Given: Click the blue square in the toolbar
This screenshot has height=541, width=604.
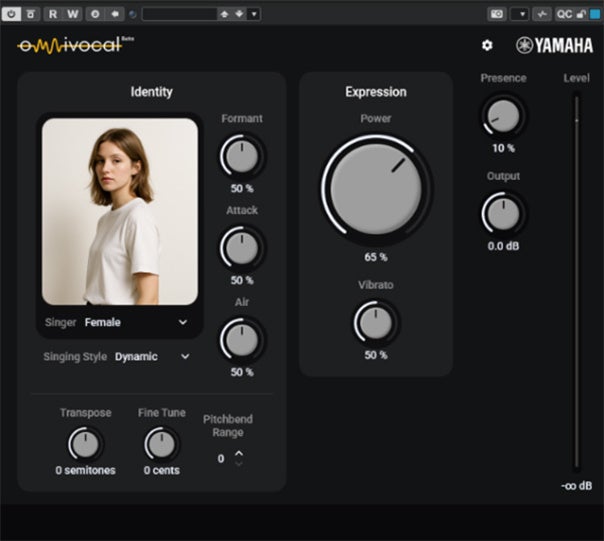Looking at the screenshot, I should (x=595, y=14).
